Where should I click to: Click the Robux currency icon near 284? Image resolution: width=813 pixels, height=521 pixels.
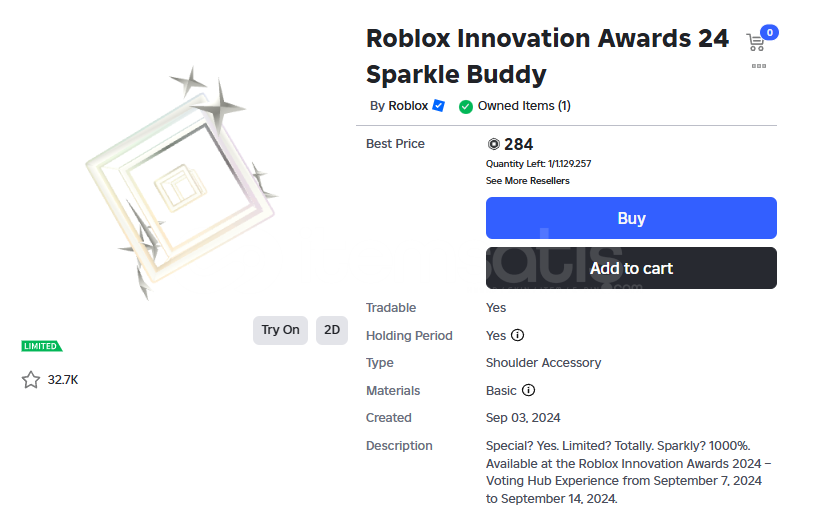tap(493, 144)
